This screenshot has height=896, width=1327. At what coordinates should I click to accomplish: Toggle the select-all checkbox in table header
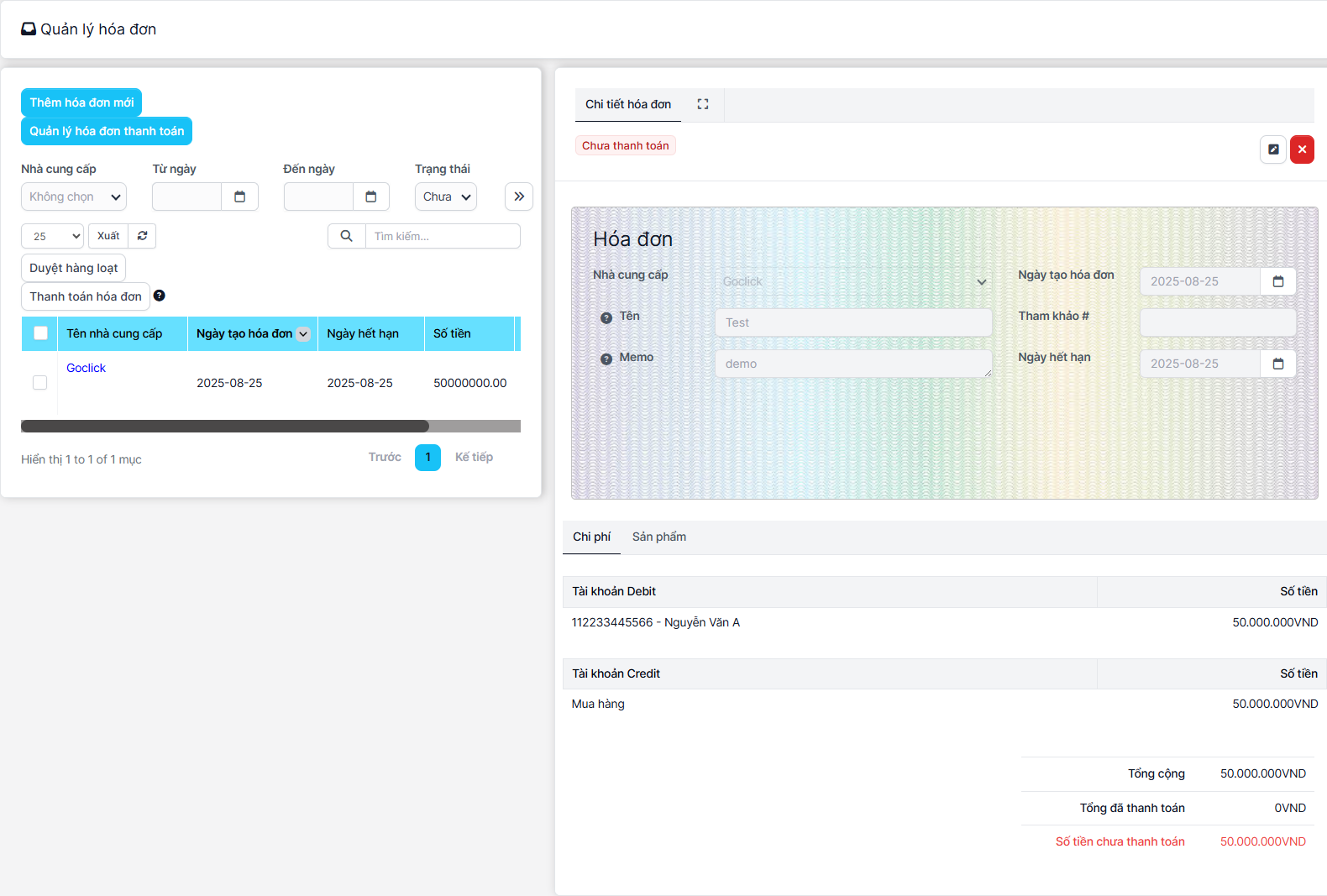pyautogui.click(x=40, y=333)
